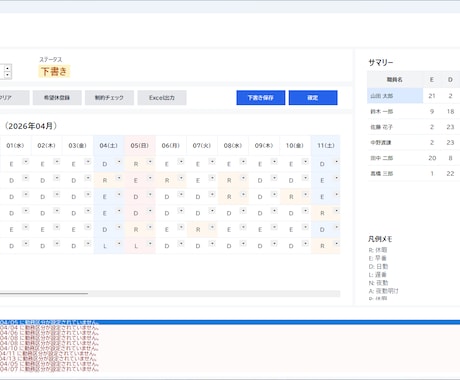Open dropdown of R cell under 06(月)

[x=181, y=178]
